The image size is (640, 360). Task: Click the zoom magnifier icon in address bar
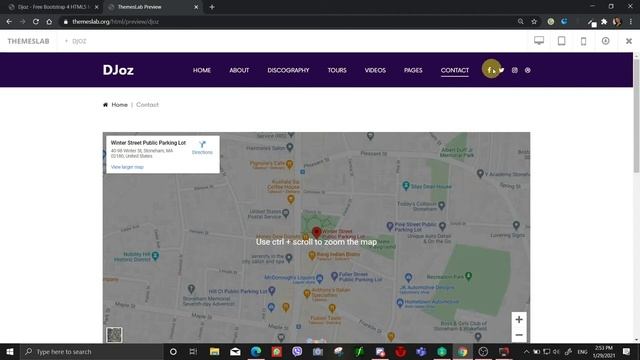520,22
